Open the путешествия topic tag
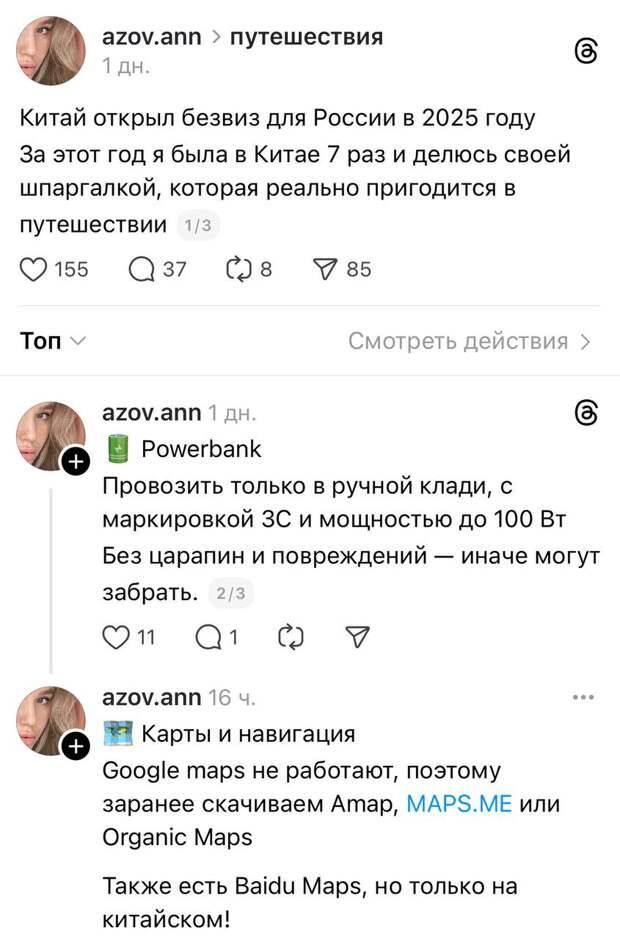The width and height of the screenshot is (620, 939). [306, 37]
